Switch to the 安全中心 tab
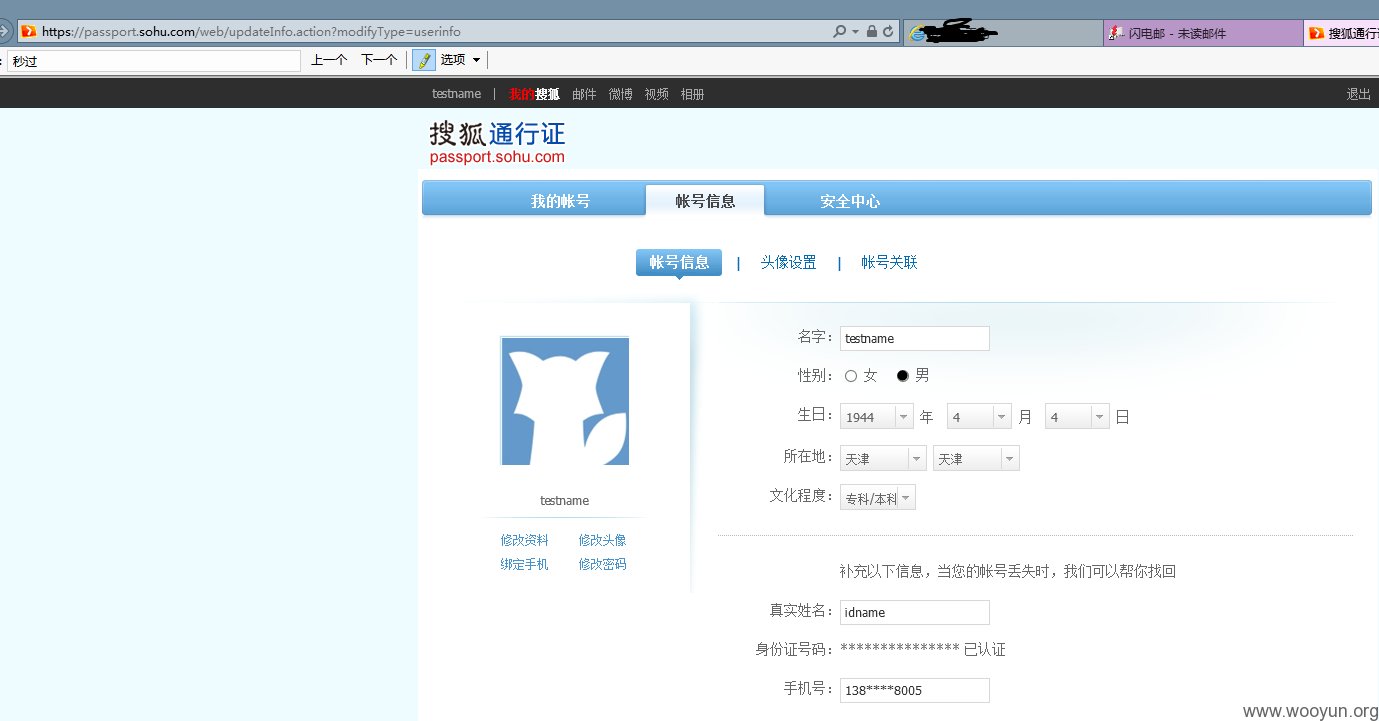1379x721 pixels. pyautogui.click(x=850, y=201)
